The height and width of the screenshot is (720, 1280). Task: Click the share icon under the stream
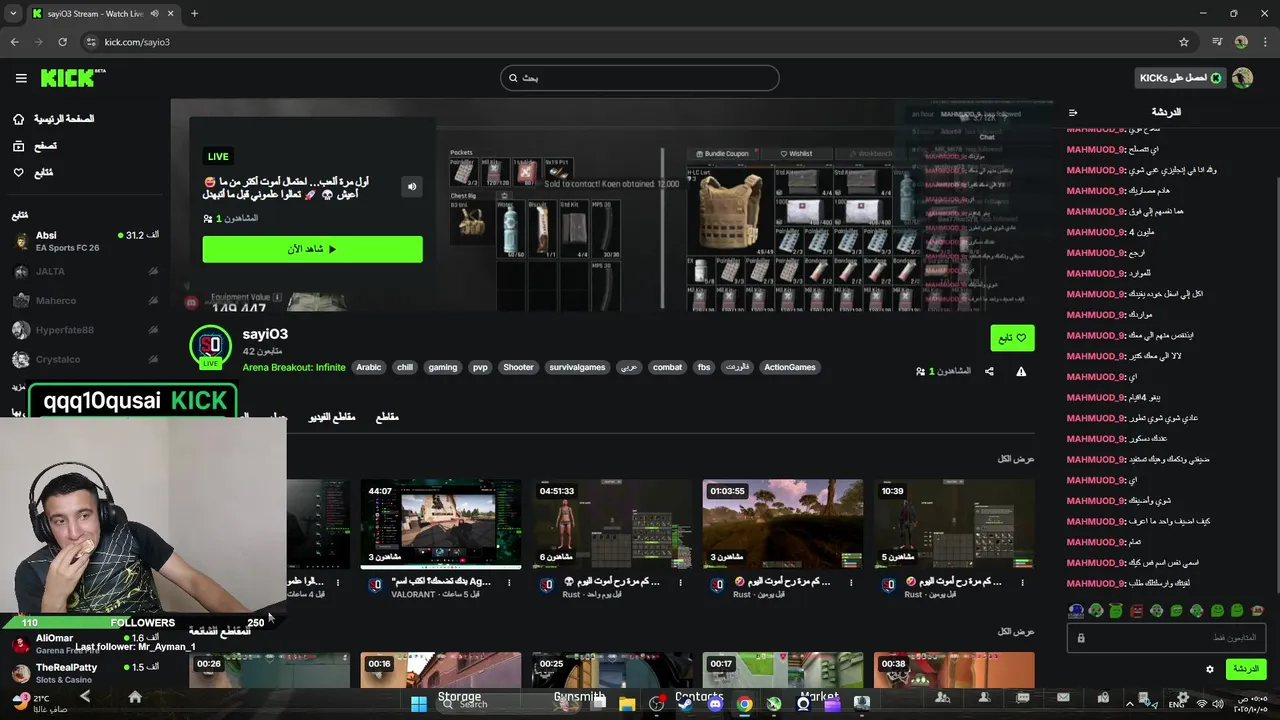click(989, 371)
